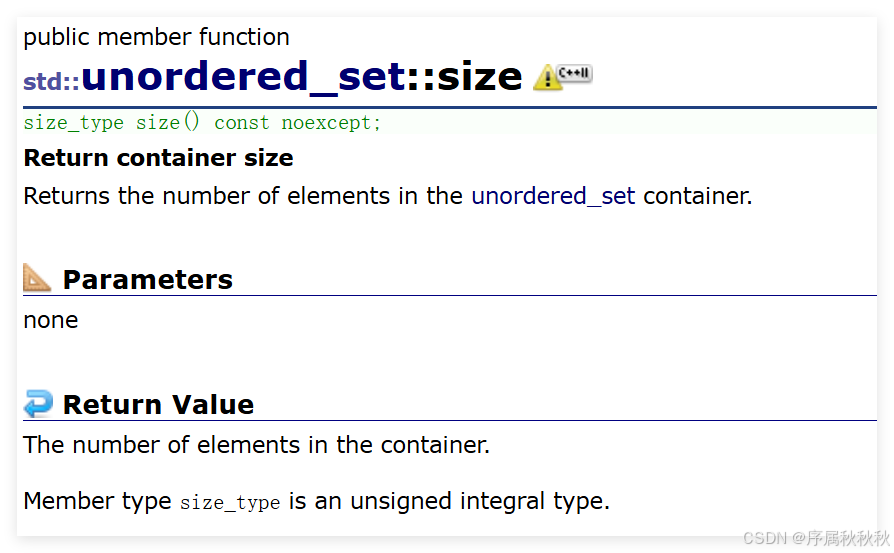Viewport: 894px width, 553px height.
Task: Open the unordered_set link in the description
Action: click(553, 196)
